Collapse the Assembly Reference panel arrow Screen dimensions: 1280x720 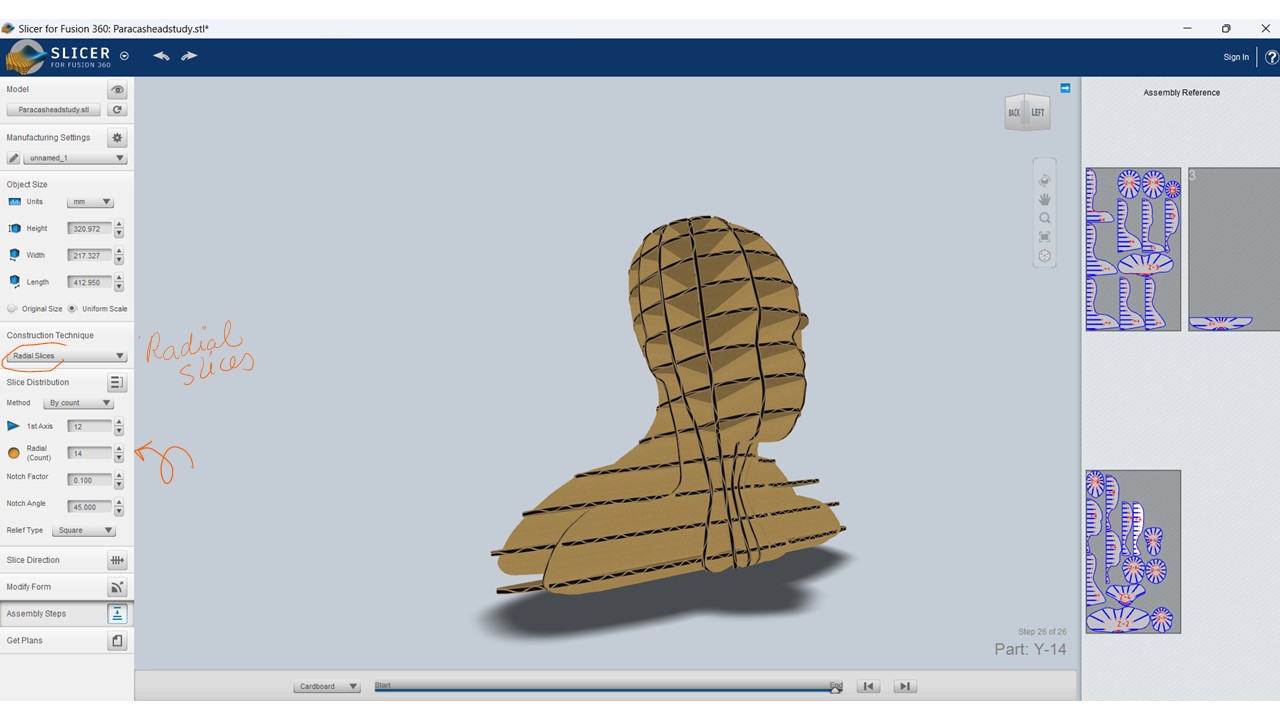coord(1065,88)
